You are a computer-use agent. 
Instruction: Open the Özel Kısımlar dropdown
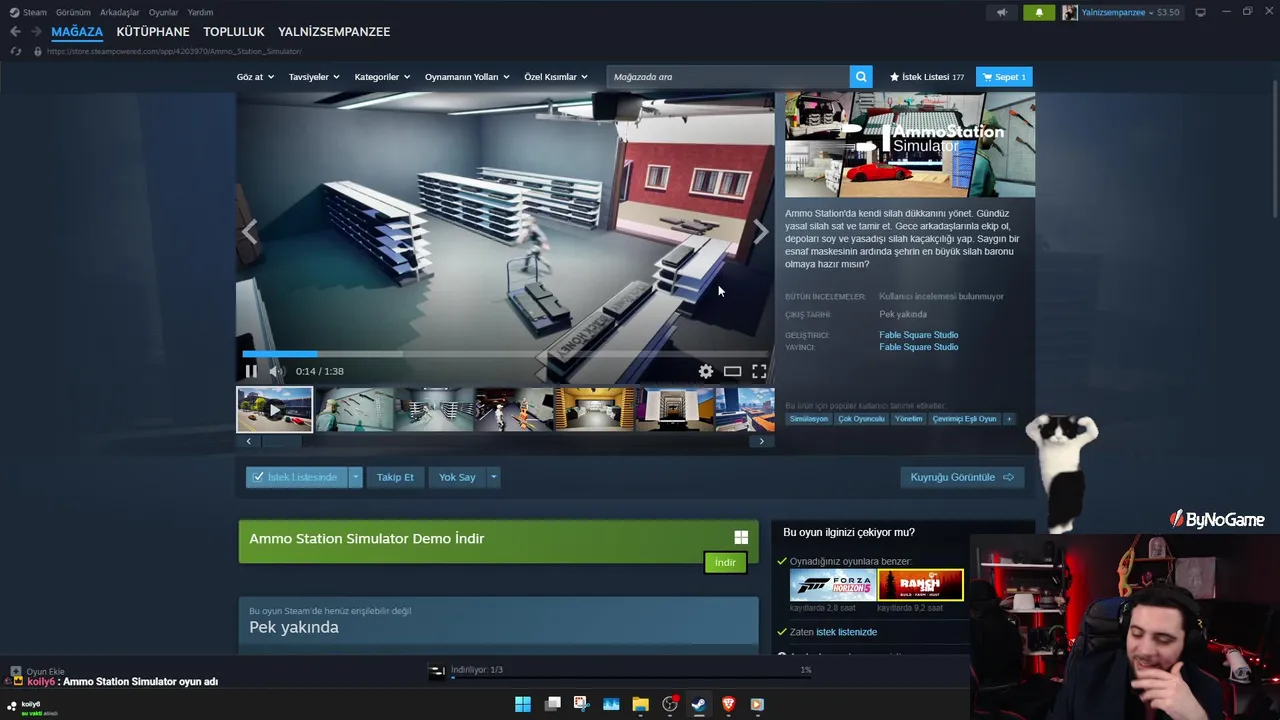click(556, 77)
